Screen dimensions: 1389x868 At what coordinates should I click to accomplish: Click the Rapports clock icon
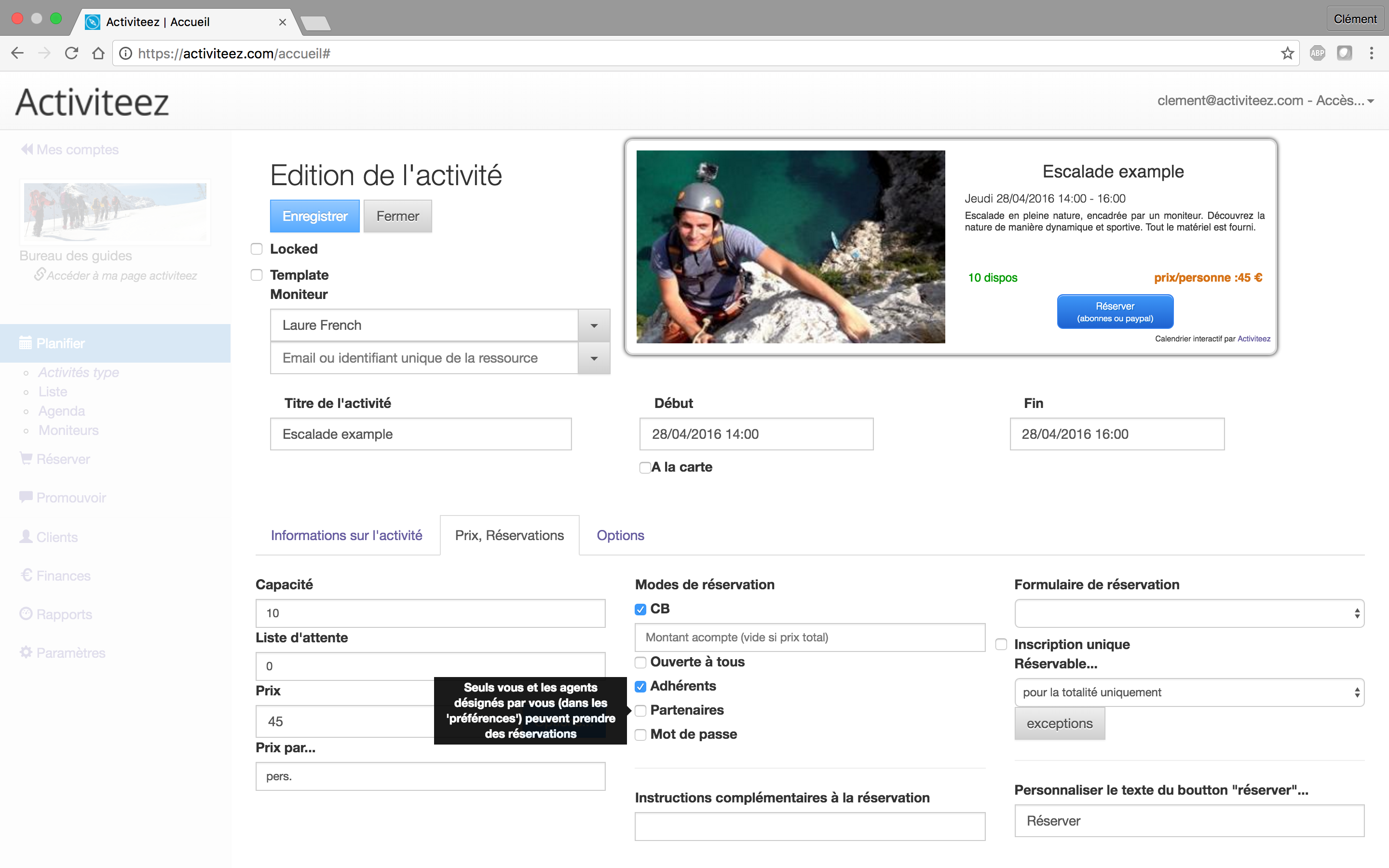pyautogui.click(x=26, y=614)
